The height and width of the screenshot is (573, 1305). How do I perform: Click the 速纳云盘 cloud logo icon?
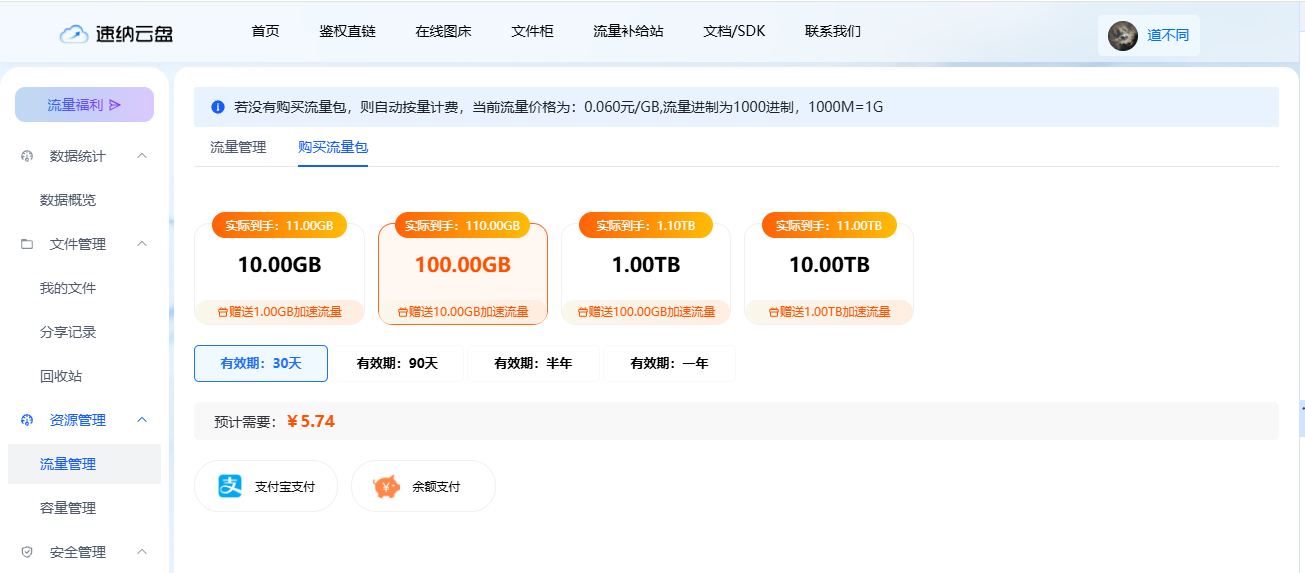[75, 34]
